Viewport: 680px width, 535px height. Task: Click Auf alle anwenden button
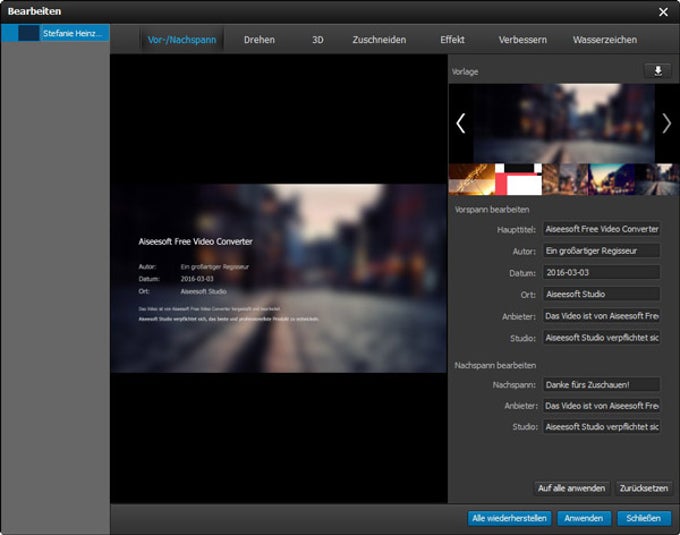(x=572, y=488)
